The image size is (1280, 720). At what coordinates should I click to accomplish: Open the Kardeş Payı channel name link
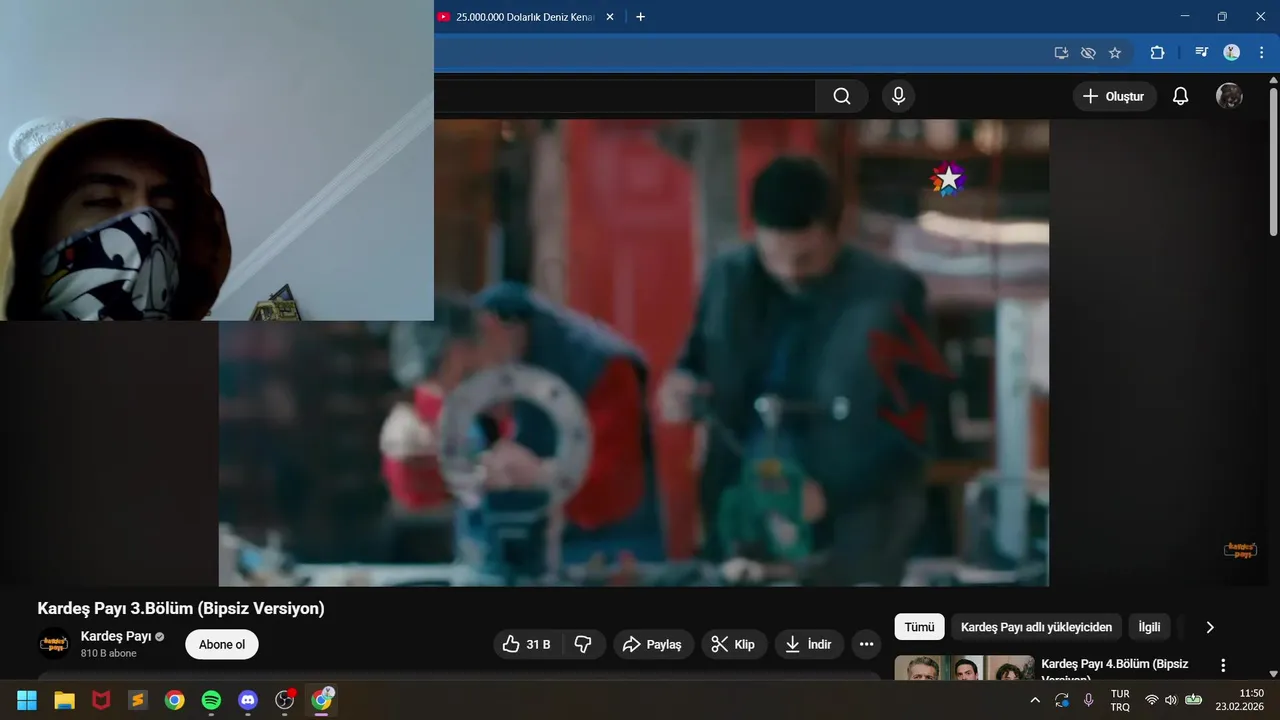pyautogui.click(x=116, y=636)
